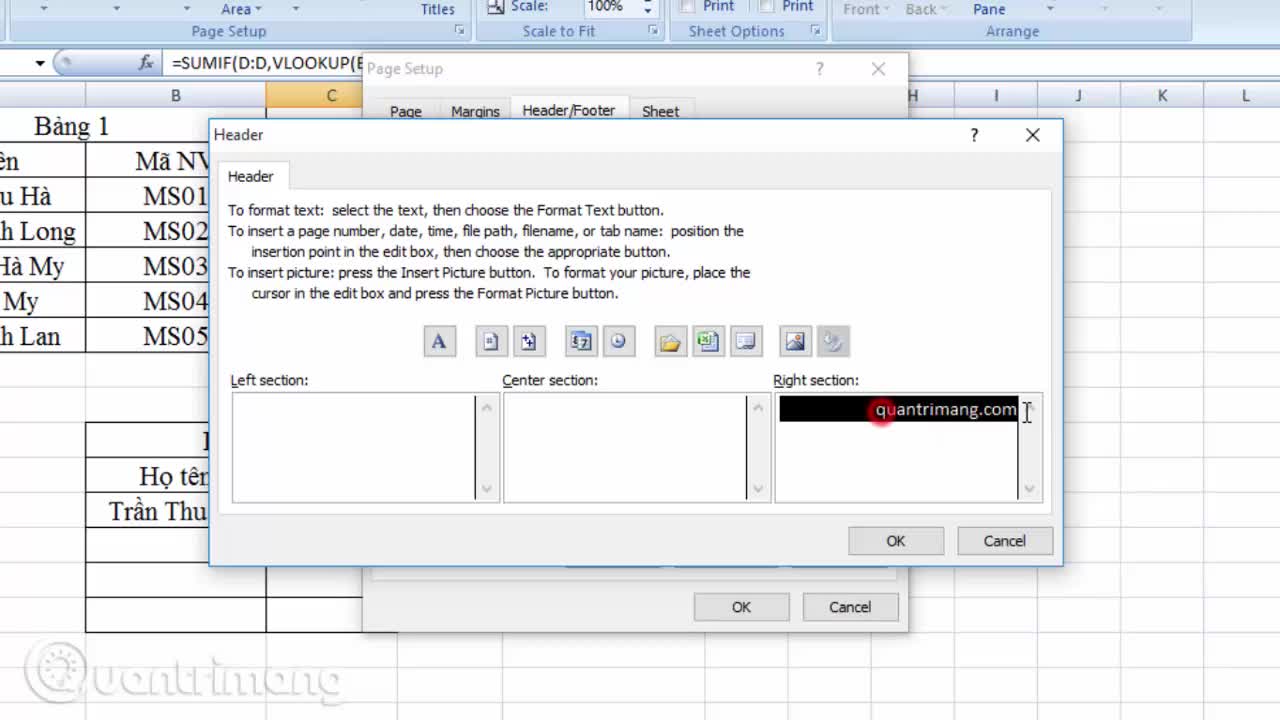Screen dimensions: 1280x720
Task: Click the fx Insert Function icon
Action: (146, 63)
